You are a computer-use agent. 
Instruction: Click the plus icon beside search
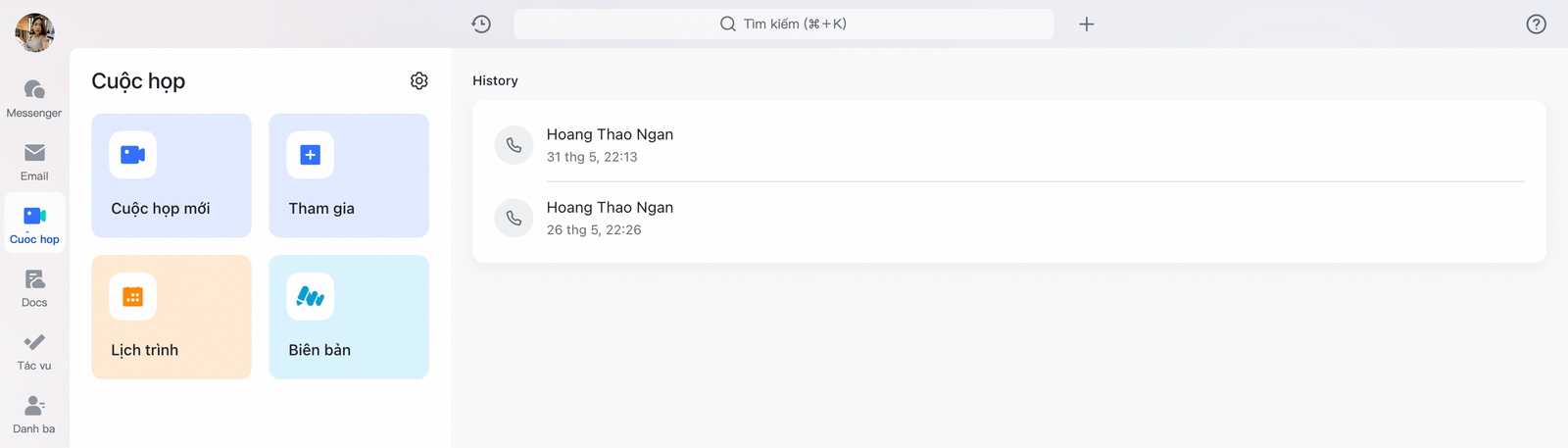[1086, 24]
